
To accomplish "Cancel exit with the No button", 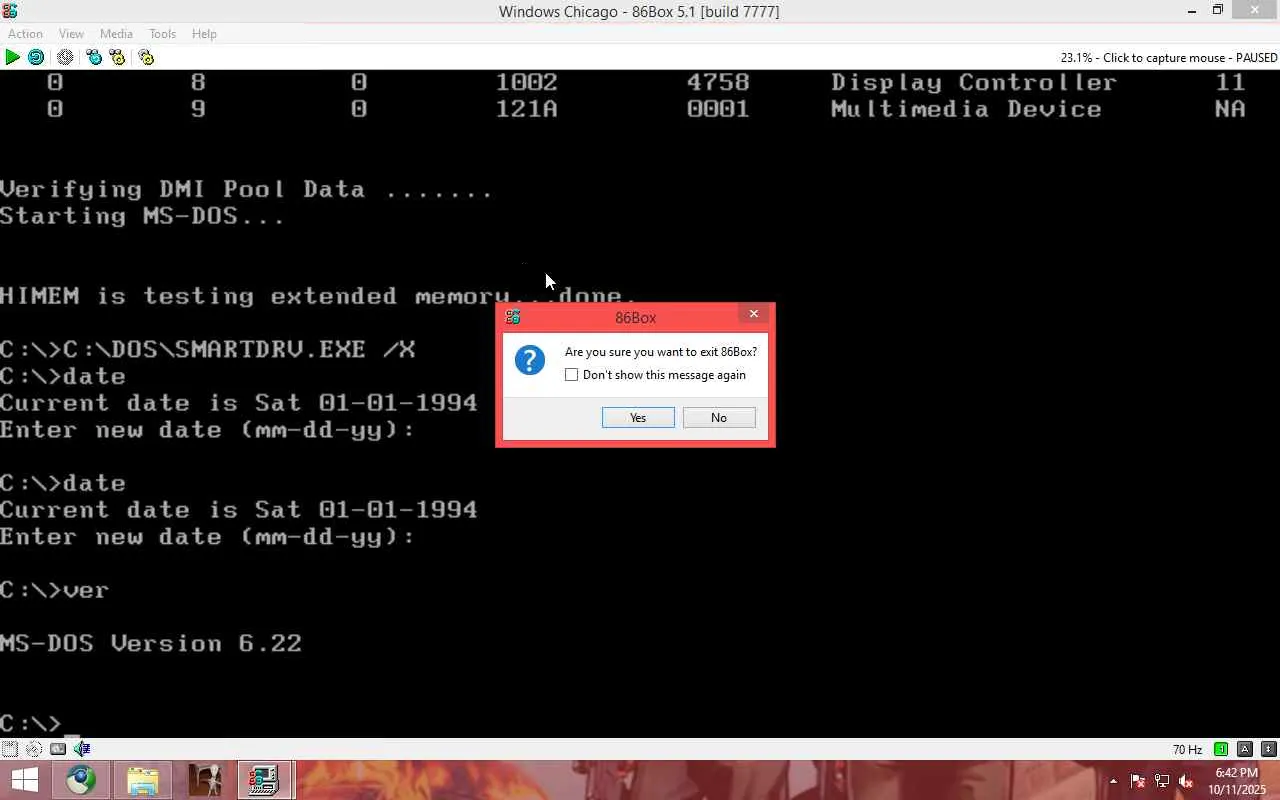I will click(x=719, y=417).
